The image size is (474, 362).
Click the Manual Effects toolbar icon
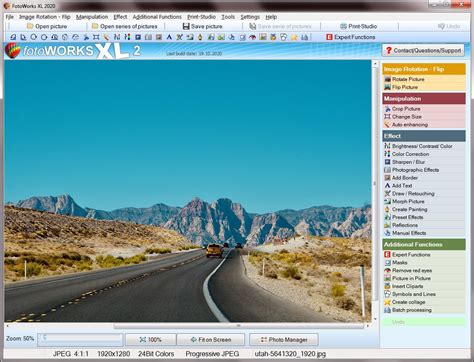pos(231,37)
